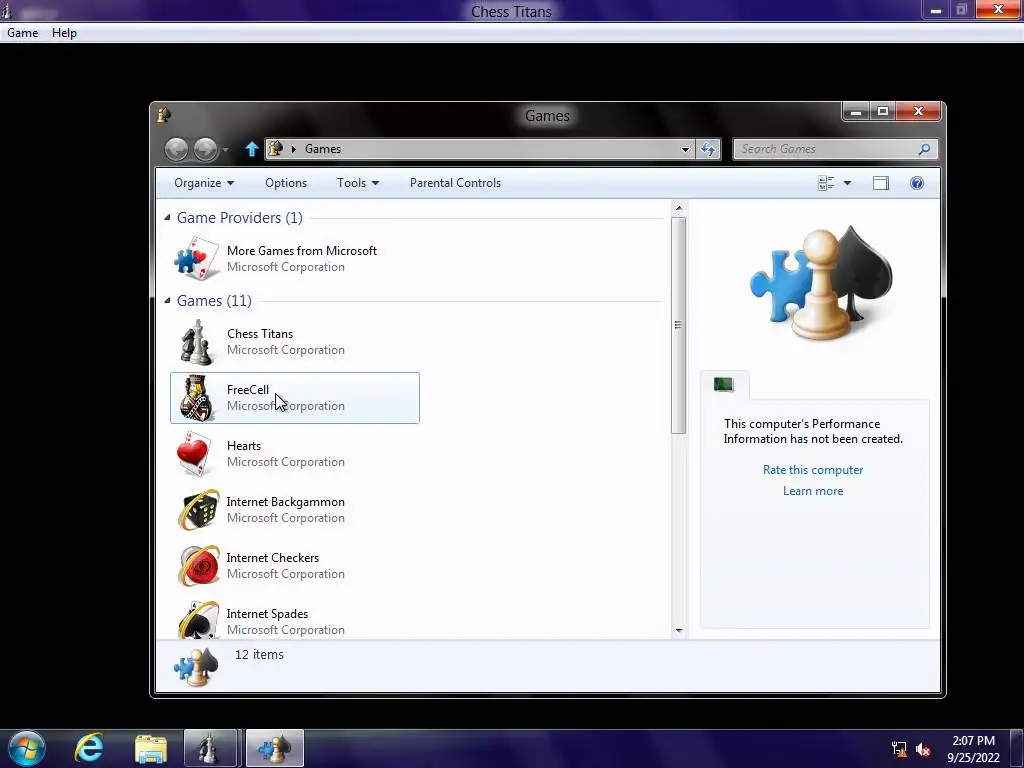The height and width of the screenshot is (768, 1024).
Task: Click the large Games preview image
Action: (x=821, y=283)
